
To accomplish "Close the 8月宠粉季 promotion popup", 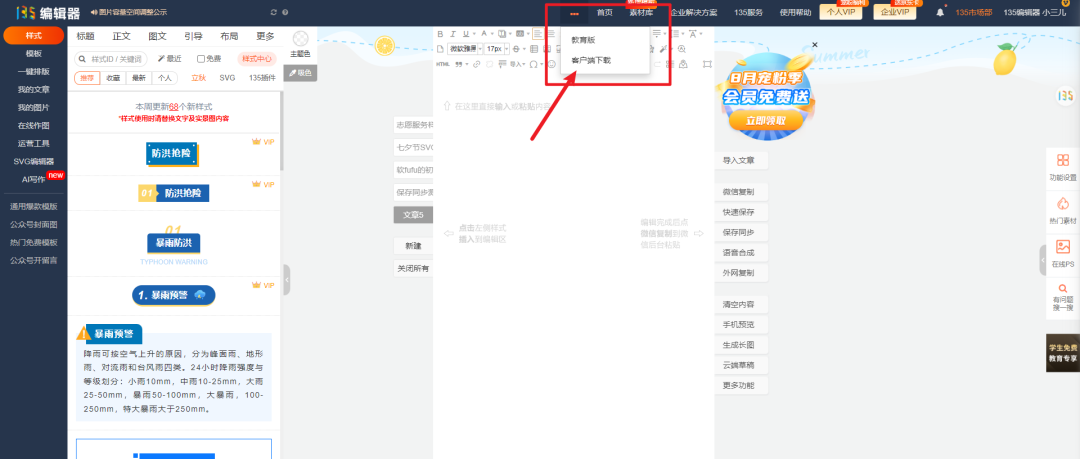I will [815, 45].
